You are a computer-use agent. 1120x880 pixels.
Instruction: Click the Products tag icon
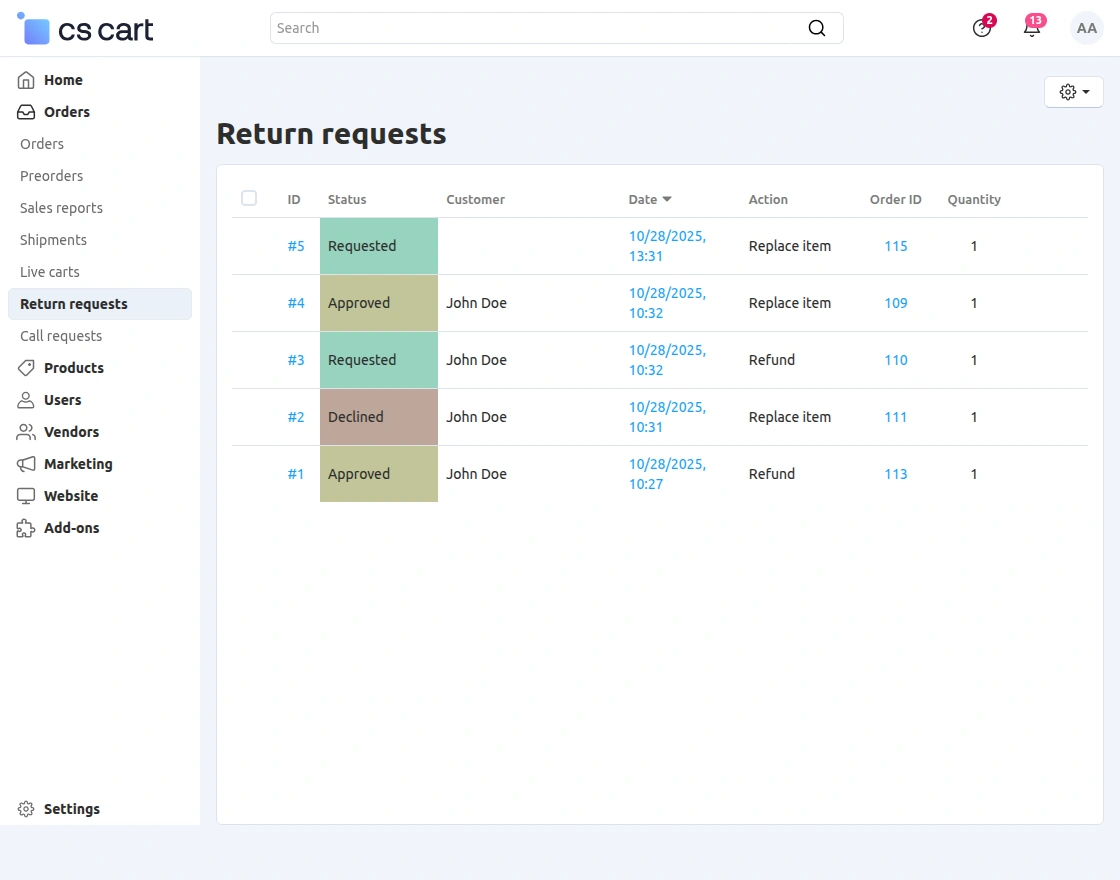coord(26,368)
